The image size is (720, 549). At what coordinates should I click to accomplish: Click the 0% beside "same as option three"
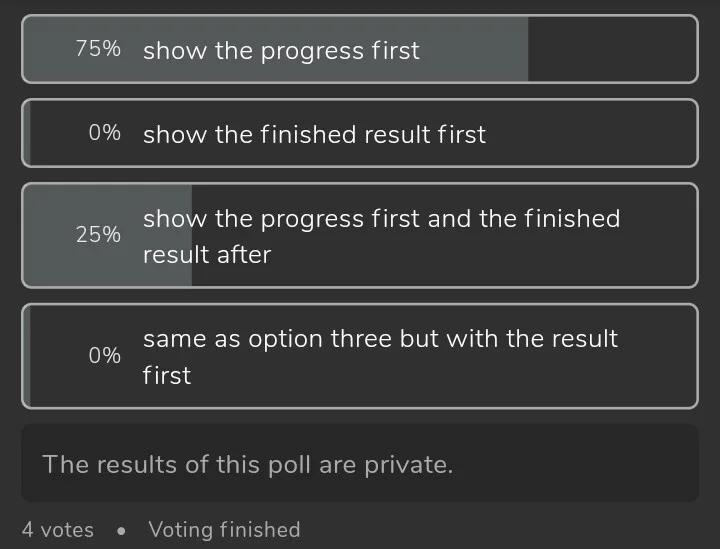104,355
